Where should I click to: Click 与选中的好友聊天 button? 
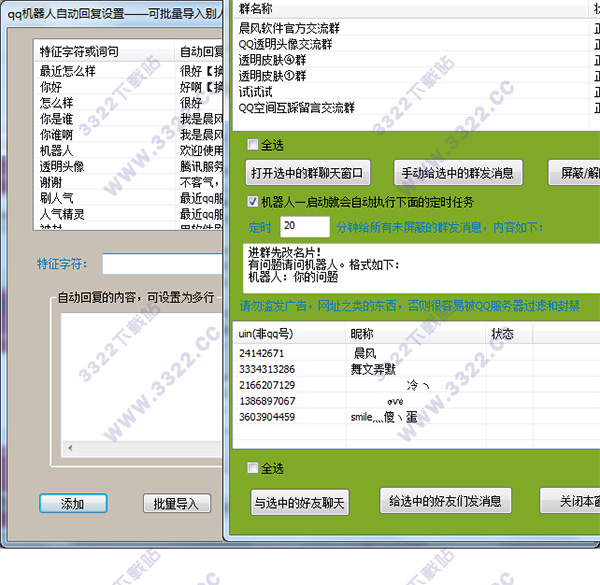pyautogui.click(x=299, y=503)
